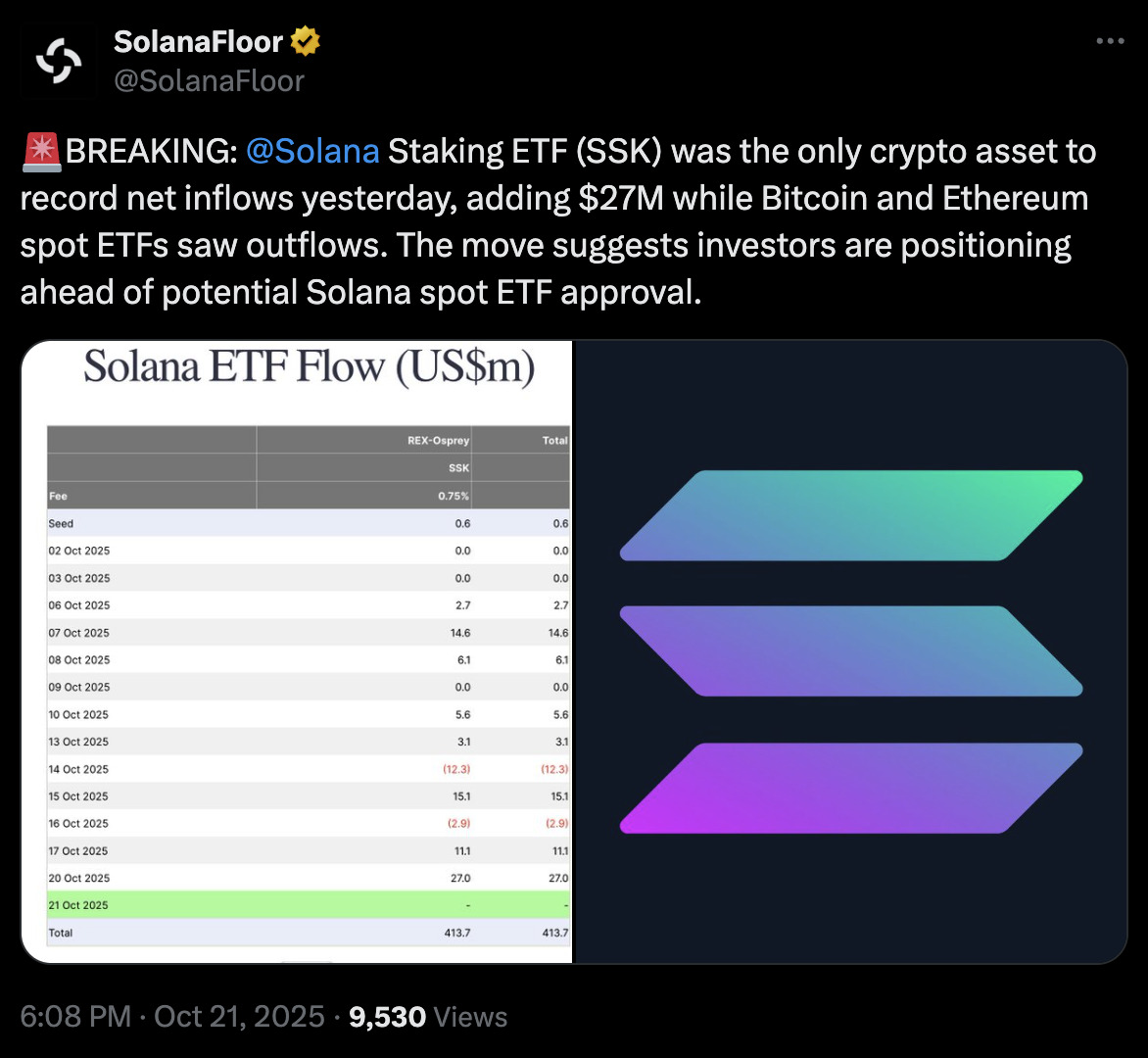
Task: Click the gold verified badge
Action: point(305,41)
